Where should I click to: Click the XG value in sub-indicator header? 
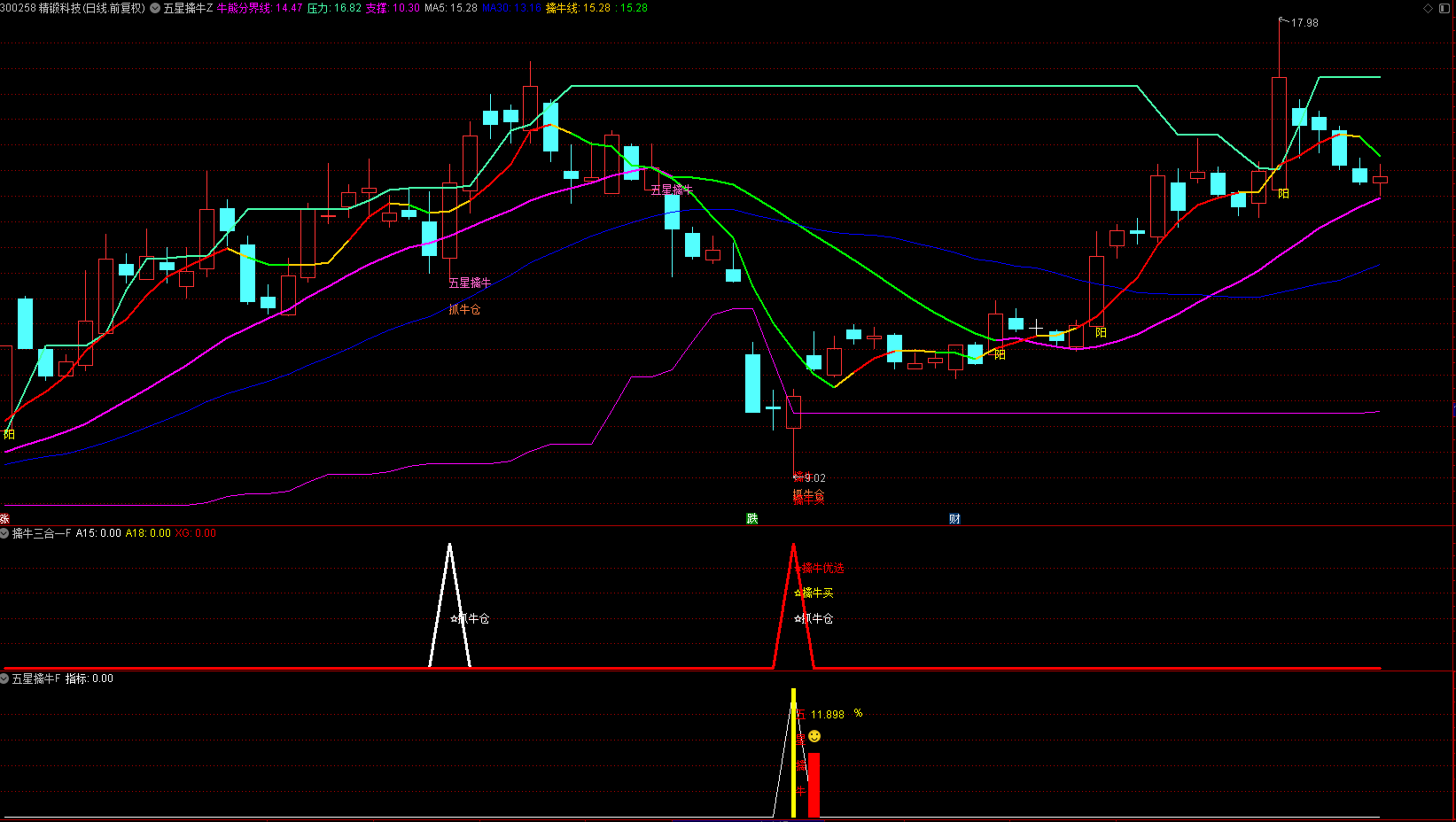(x=195, y=533)
